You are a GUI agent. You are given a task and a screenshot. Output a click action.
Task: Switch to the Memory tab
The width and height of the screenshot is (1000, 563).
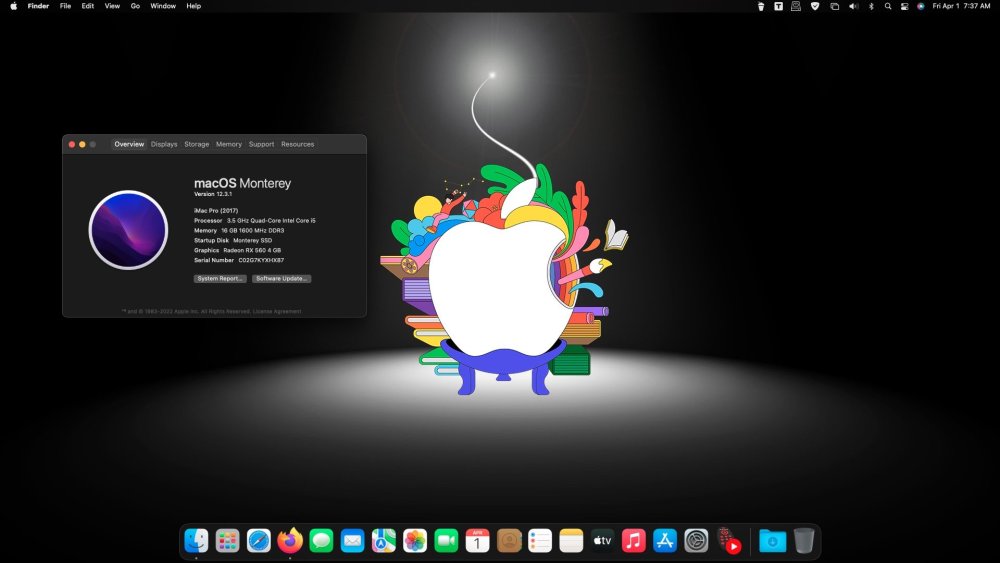229,144
